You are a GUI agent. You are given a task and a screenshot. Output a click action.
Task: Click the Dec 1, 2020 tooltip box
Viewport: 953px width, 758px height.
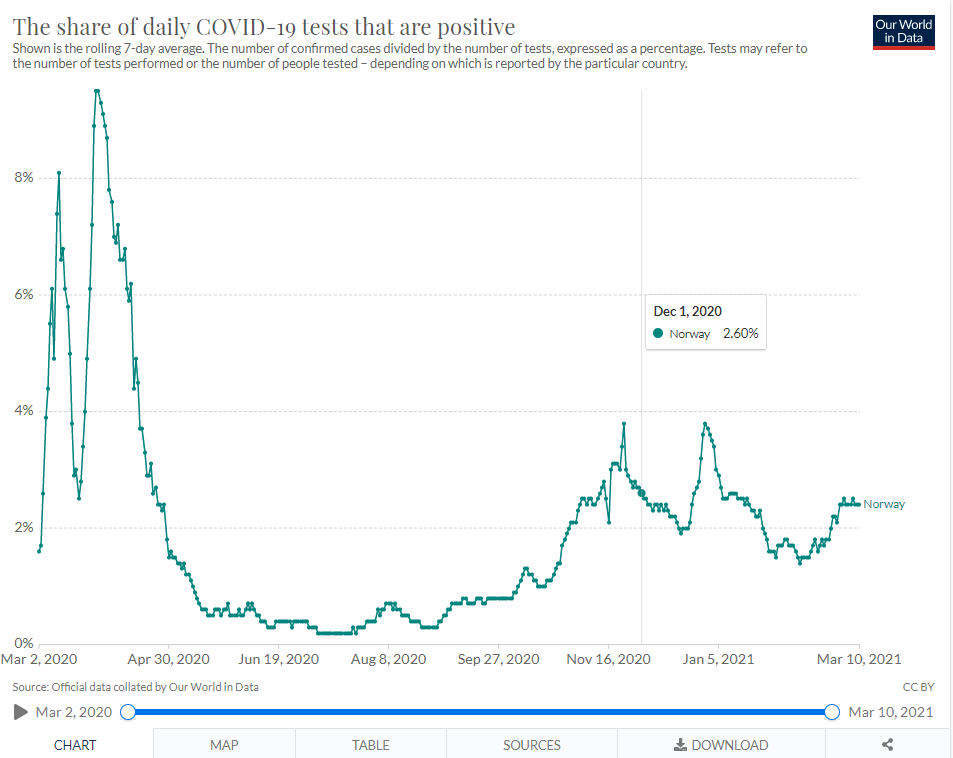[706, 322]
